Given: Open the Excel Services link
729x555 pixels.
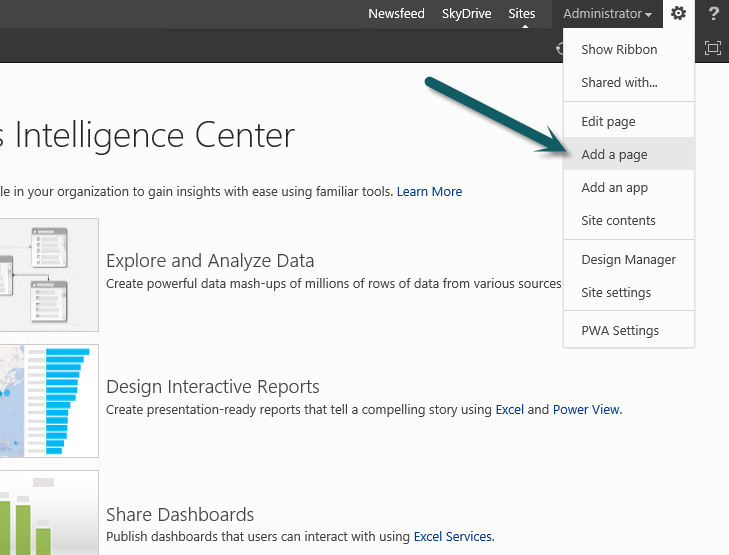Looking at the screenshot, I should 453,537.
